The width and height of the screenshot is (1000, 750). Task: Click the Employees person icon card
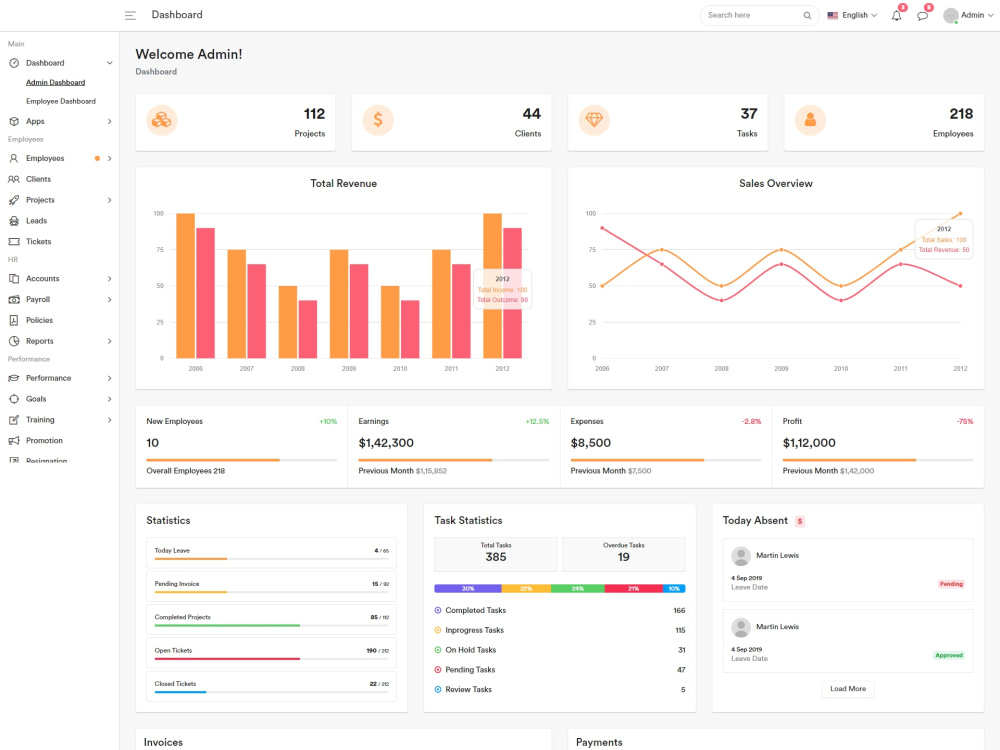point(811,120)
